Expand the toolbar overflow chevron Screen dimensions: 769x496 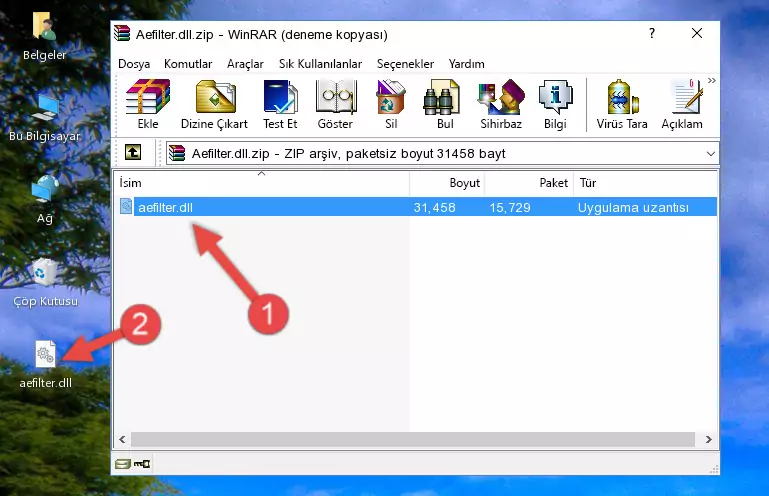pos(712,80)
